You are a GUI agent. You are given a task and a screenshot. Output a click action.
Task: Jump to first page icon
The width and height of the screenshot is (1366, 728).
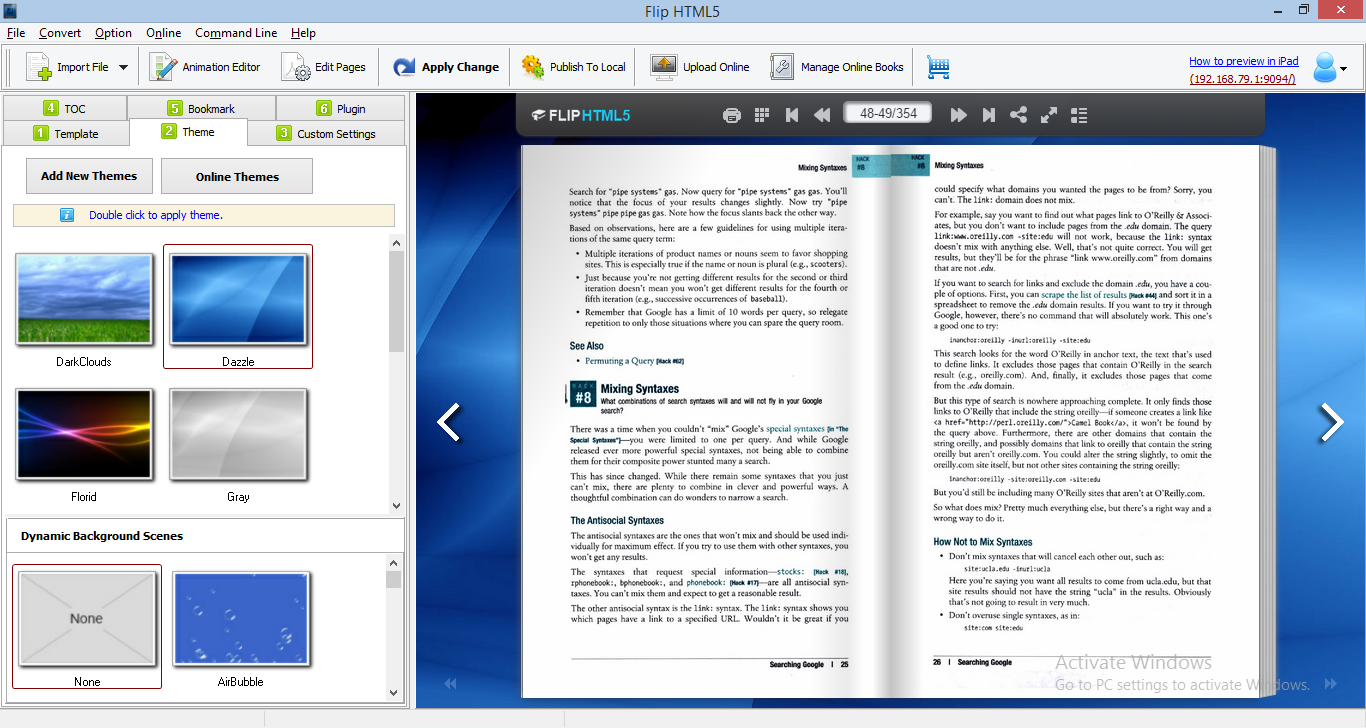click(x=792, y=115)
